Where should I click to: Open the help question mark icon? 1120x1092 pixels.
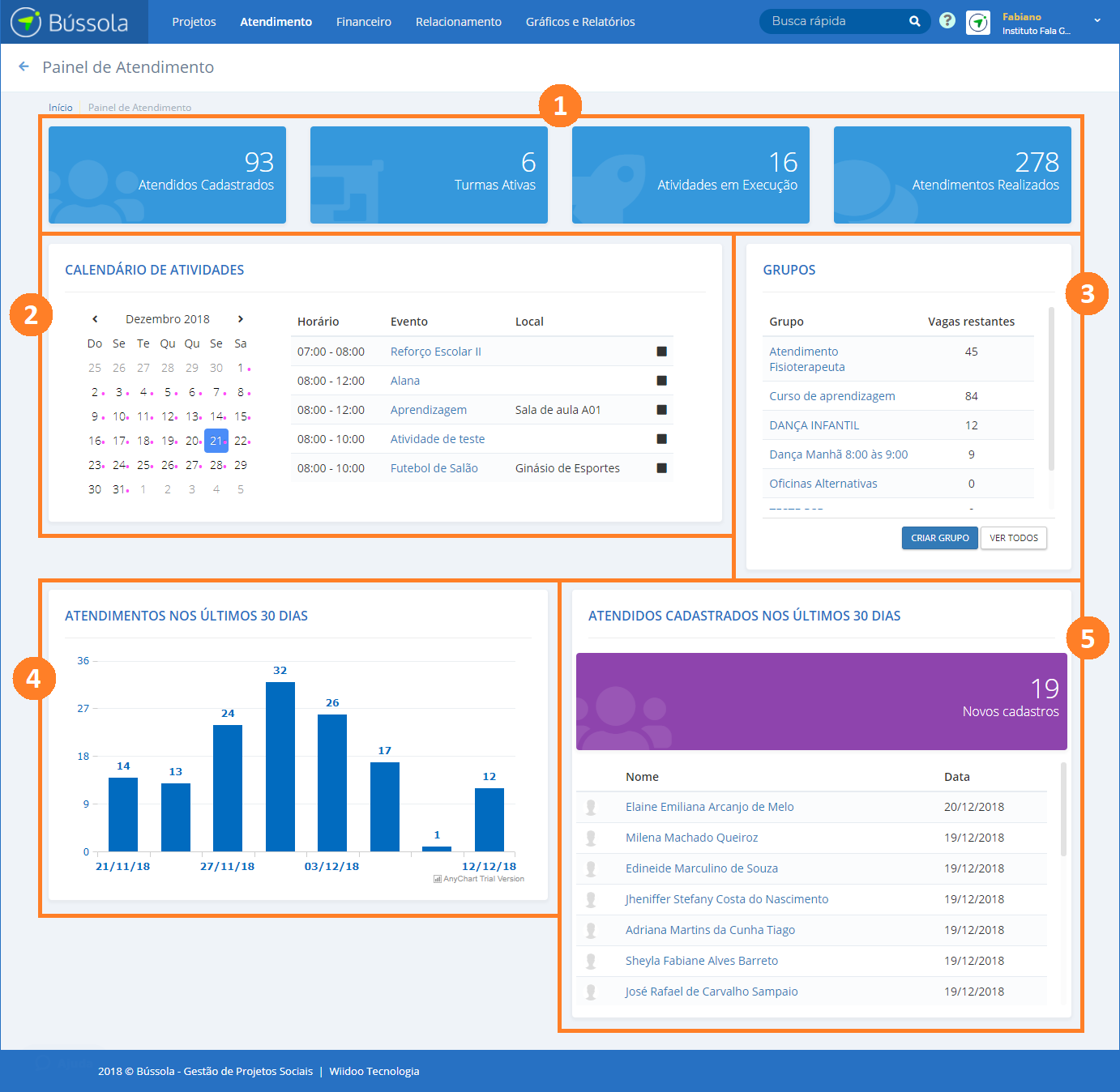pos(947,21)
